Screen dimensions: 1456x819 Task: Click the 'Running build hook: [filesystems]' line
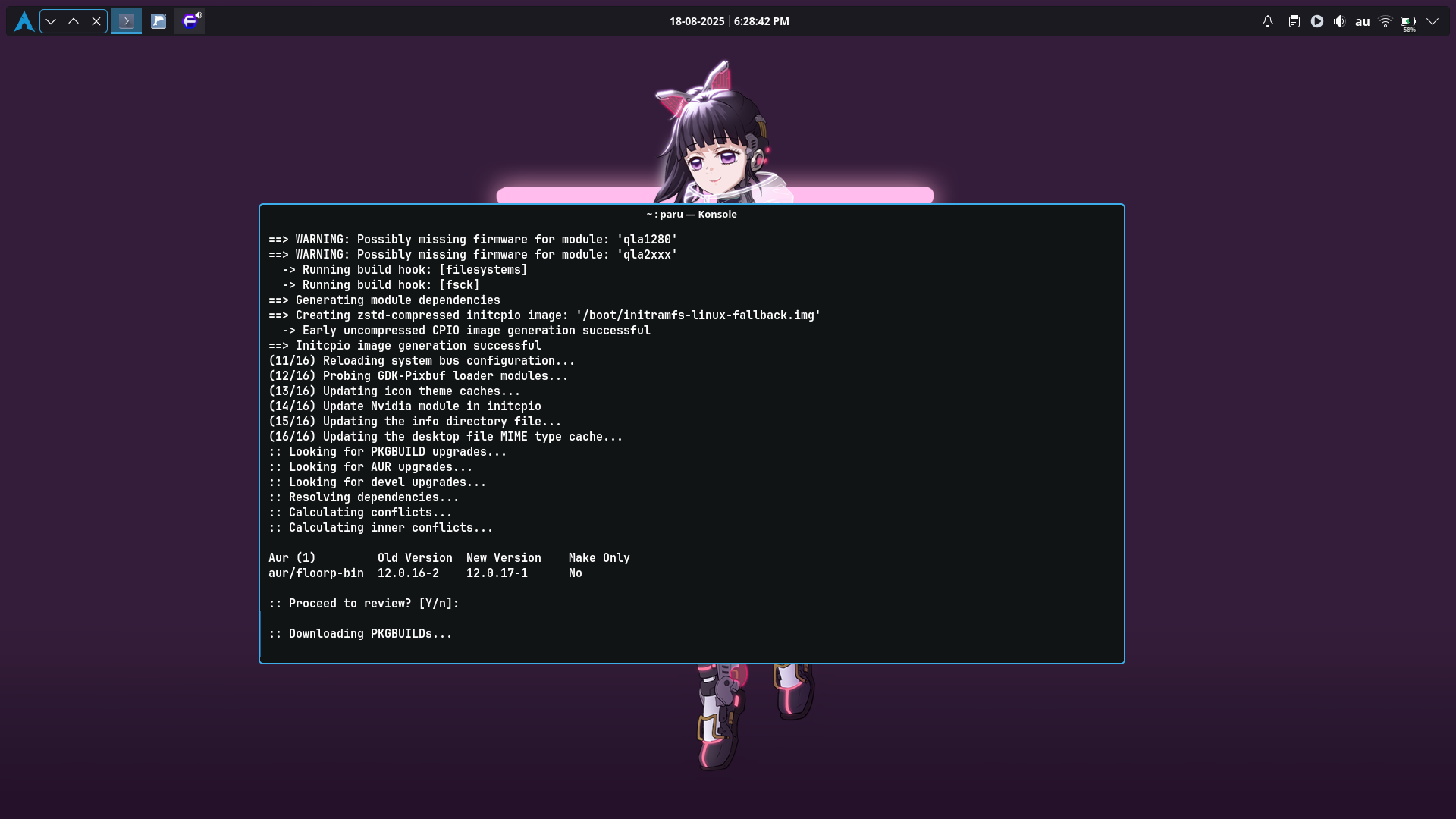405,270
